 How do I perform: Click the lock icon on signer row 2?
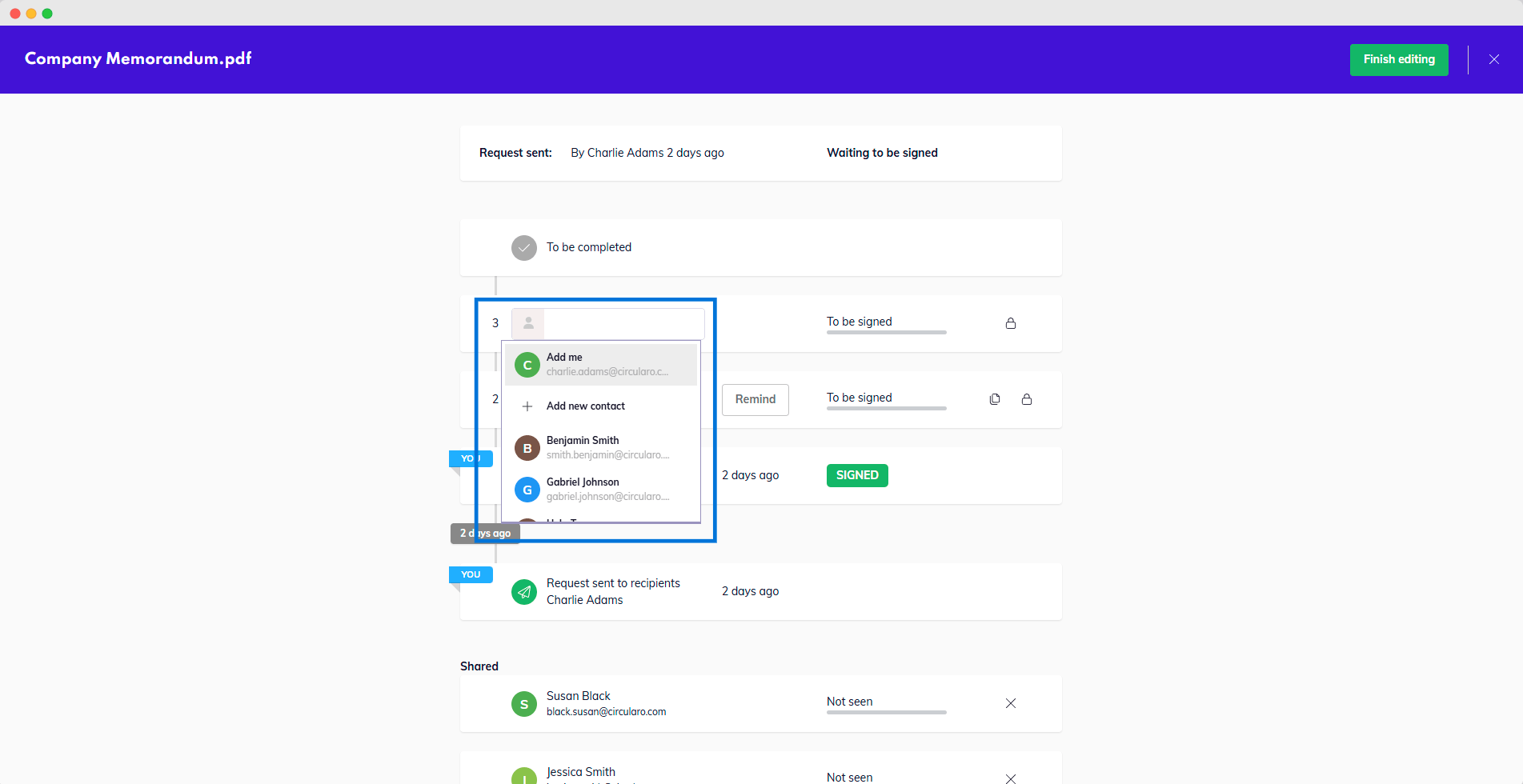(x=1026, y=399)
